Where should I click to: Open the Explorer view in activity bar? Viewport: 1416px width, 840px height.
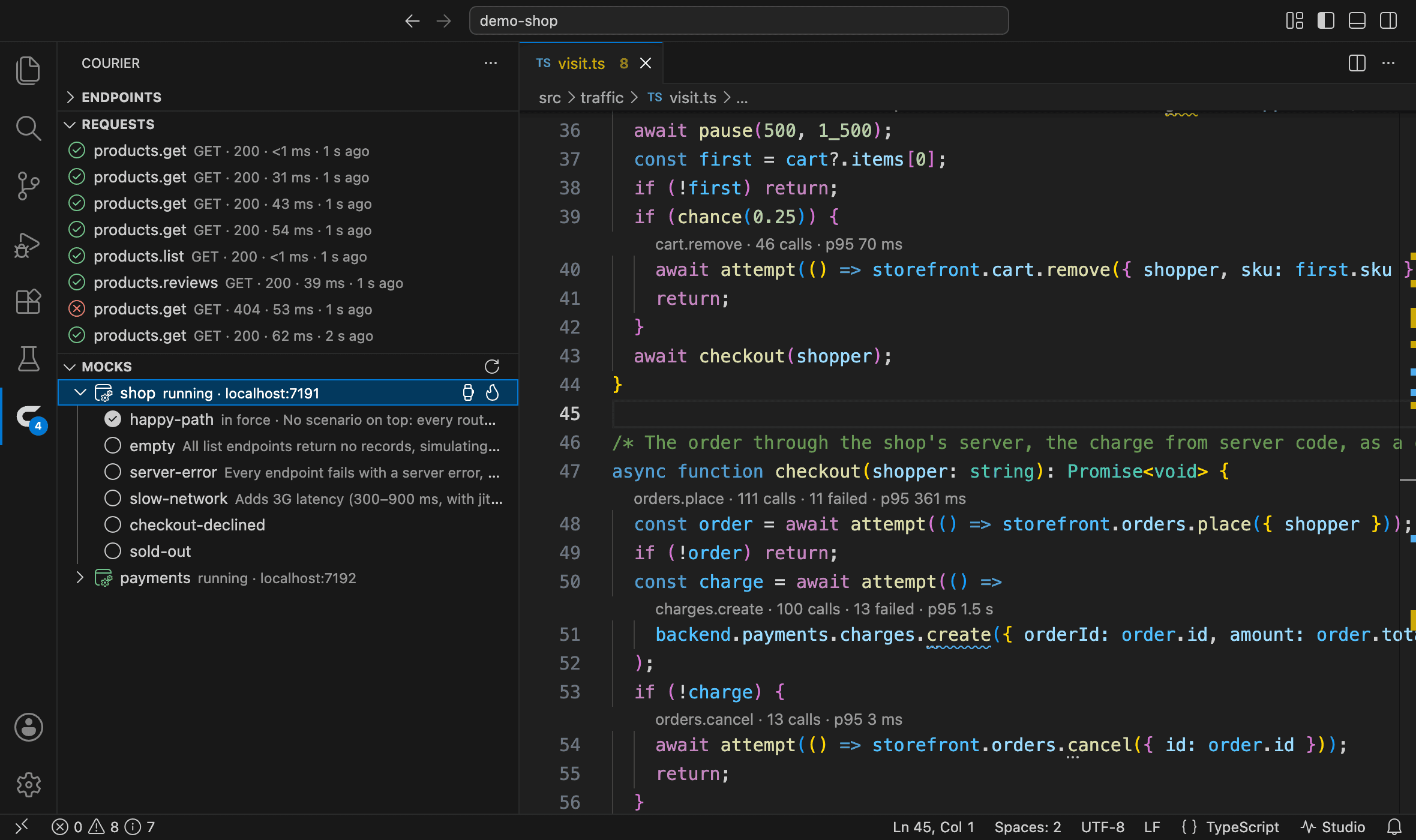(x=28, y=70)
